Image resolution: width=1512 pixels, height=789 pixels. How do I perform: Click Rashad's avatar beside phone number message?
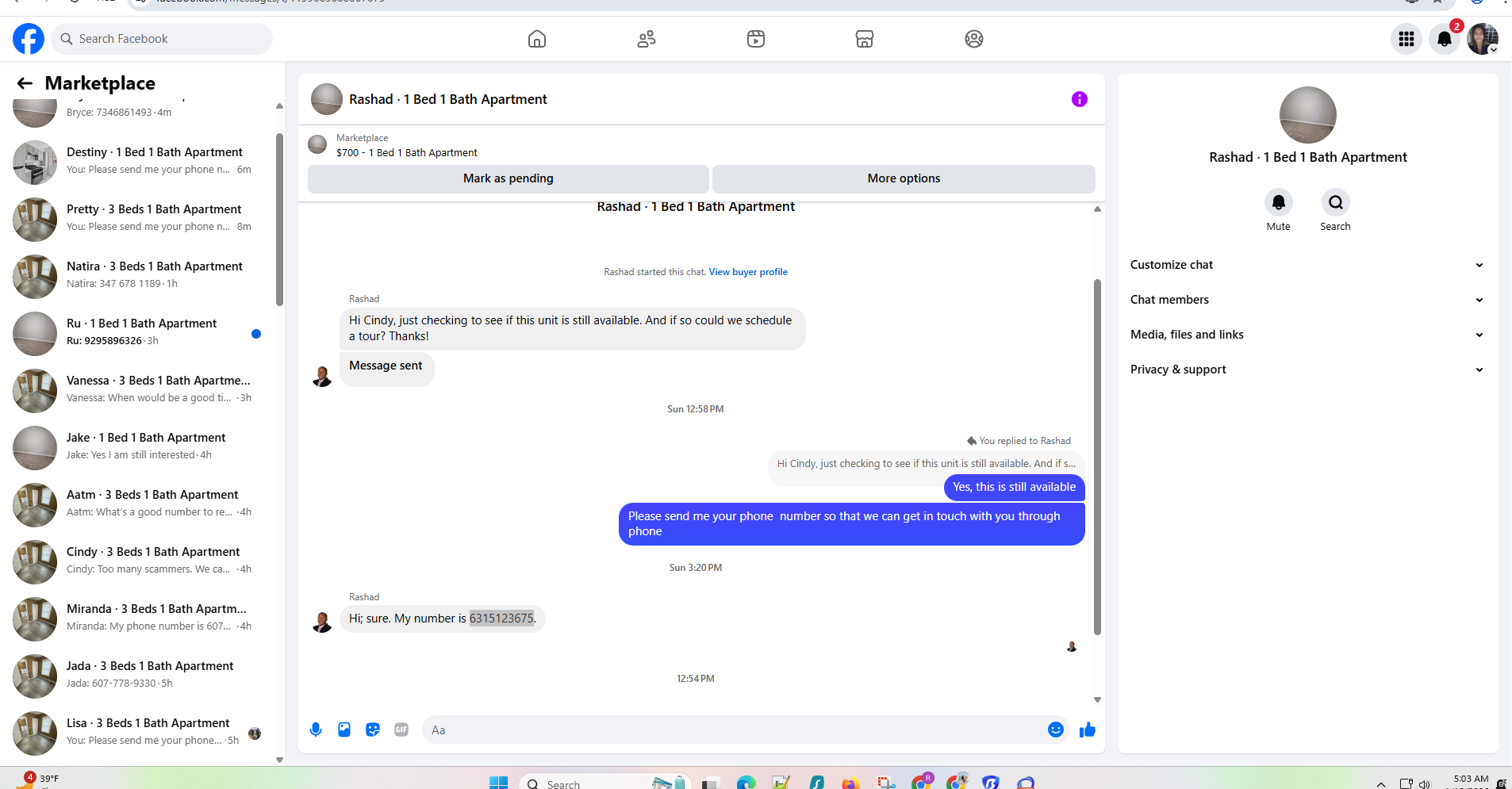point(322,622)
